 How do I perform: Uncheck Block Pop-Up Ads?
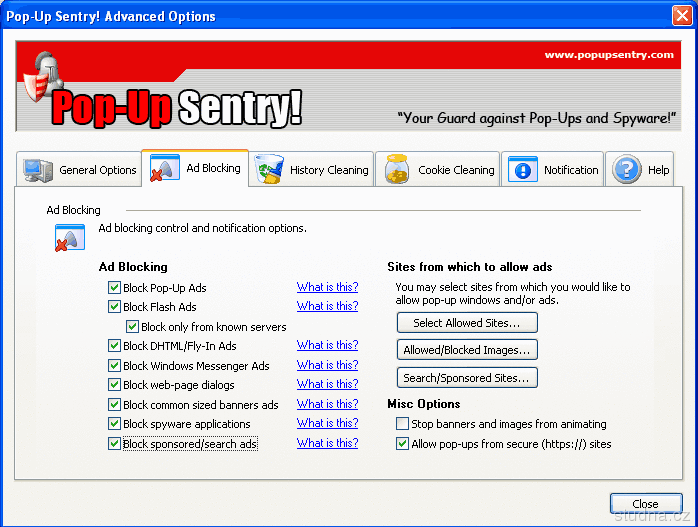pyautogui.click(x=114, y=288)
